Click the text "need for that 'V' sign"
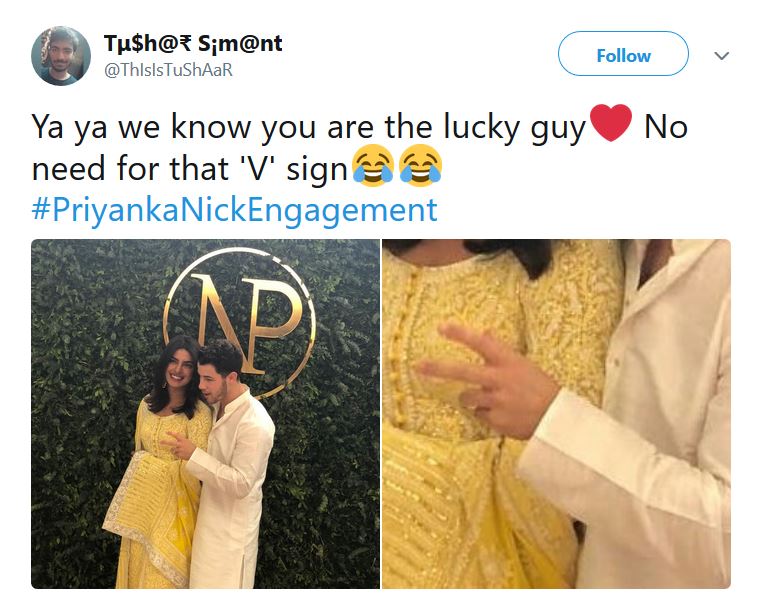This screenshot has width=770, height=604. (190, 168)
